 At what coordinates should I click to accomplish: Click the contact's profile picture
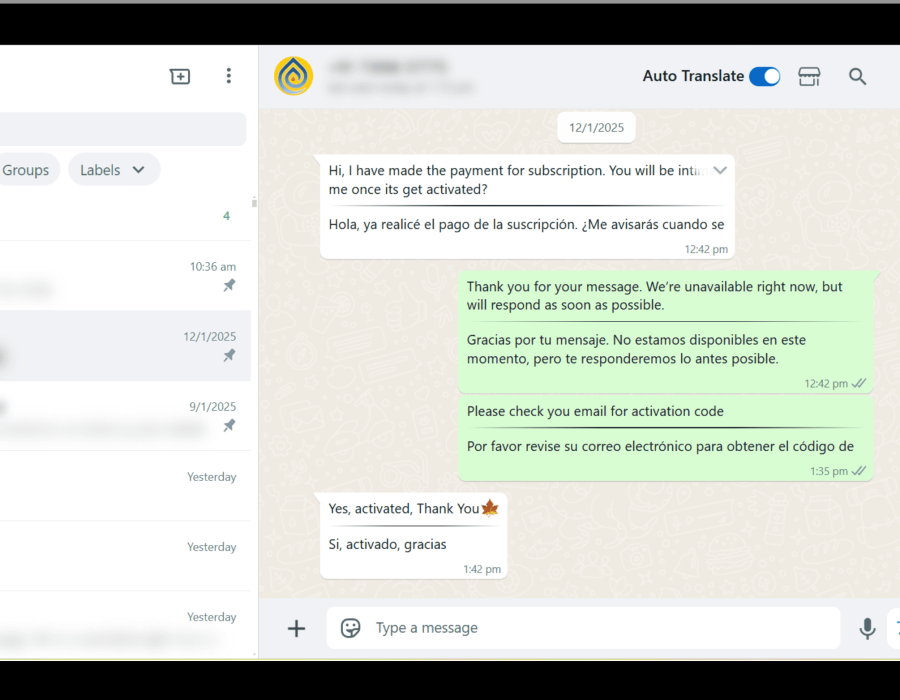[293, 76]
